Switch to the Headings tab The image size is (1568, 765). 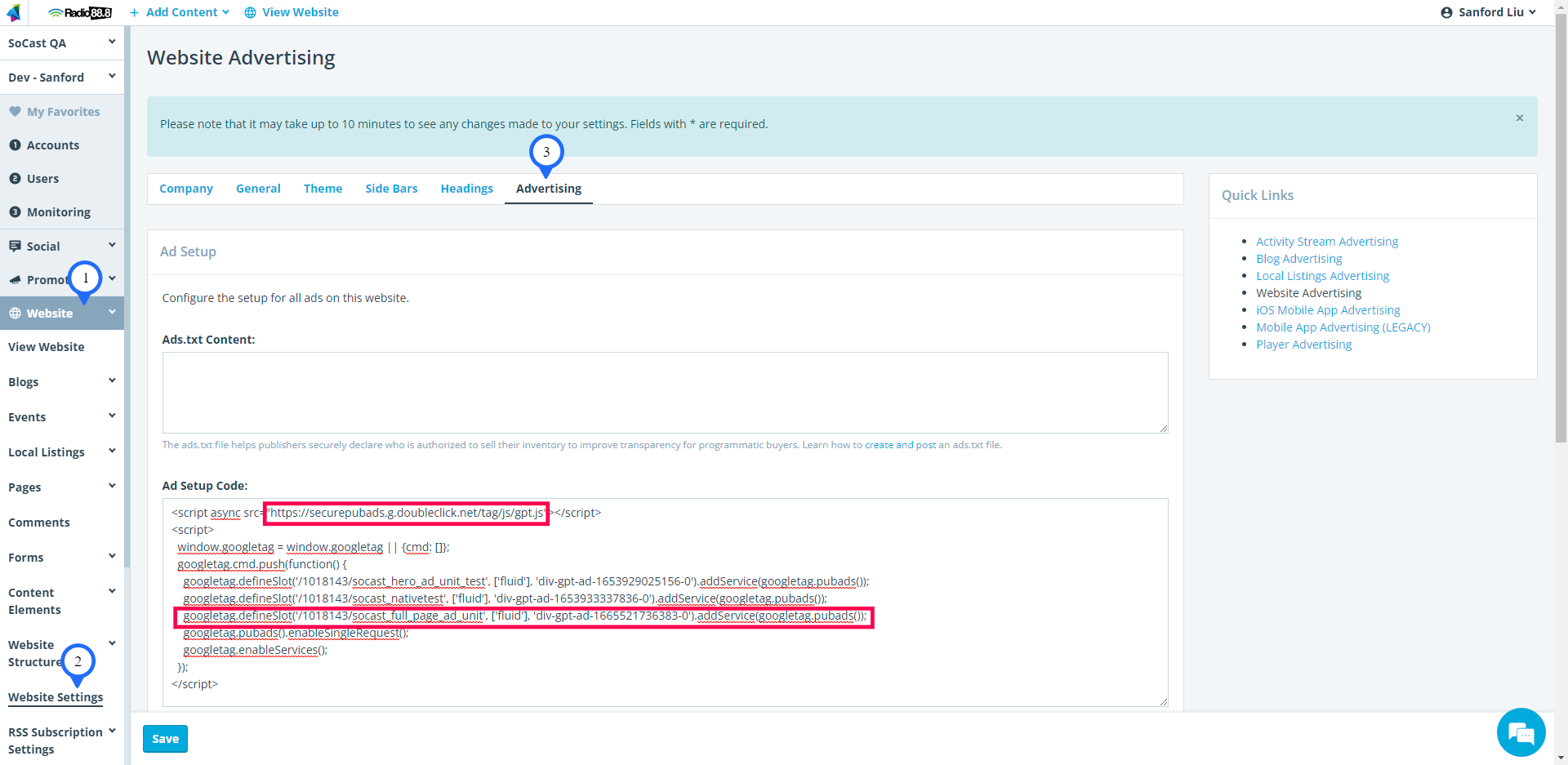pos(467,189)
